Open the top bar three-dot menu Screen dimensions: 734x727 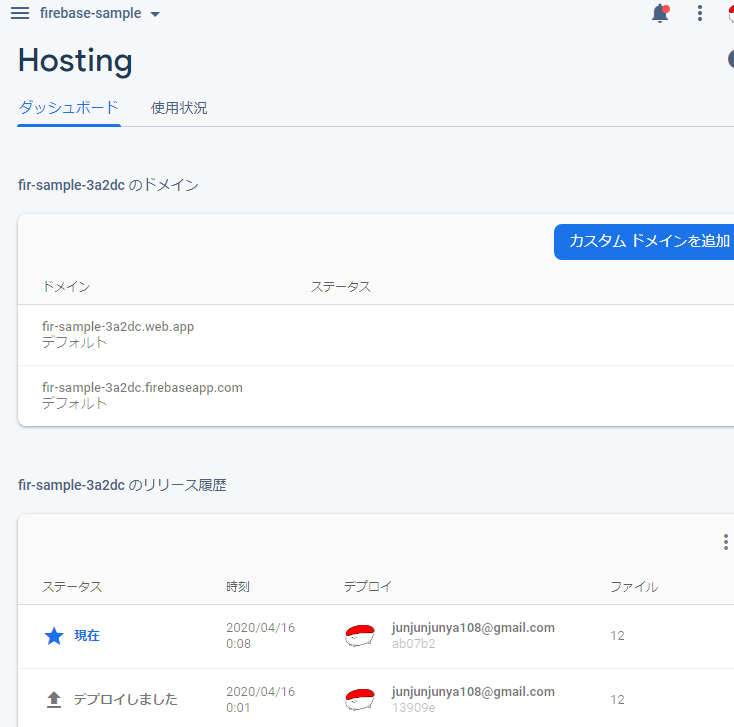click(x=700, y=13)
